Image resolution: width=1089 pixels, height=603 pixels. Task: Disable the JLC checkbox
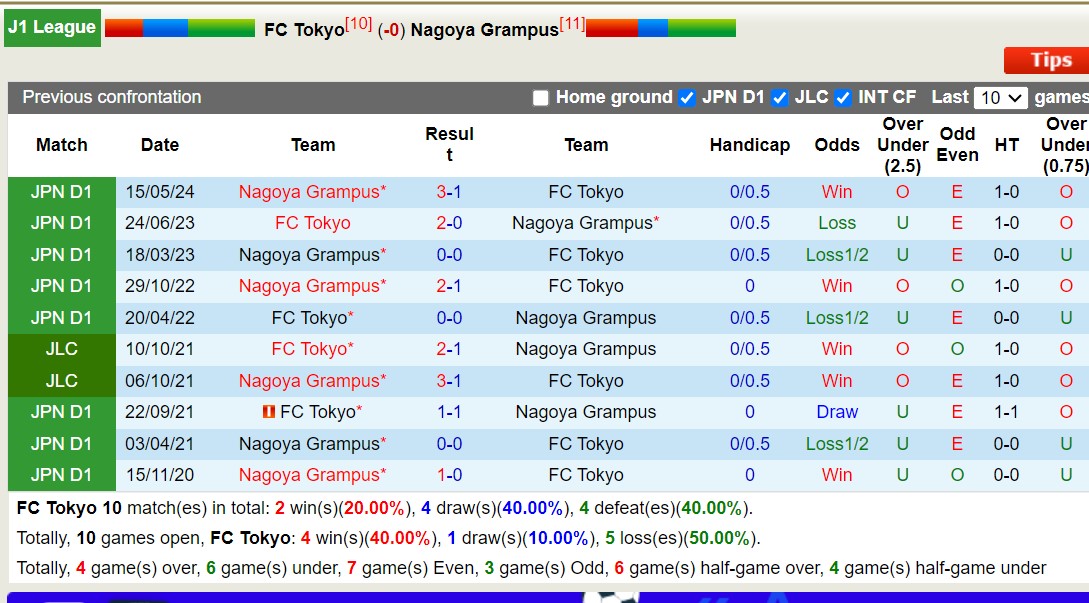point(780,98)
